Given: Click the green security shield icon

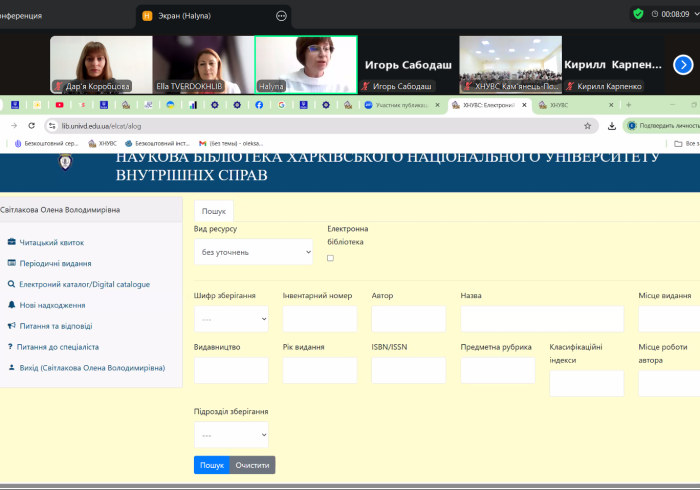Looking at the screenshot, I should click(x=638, y=14).
